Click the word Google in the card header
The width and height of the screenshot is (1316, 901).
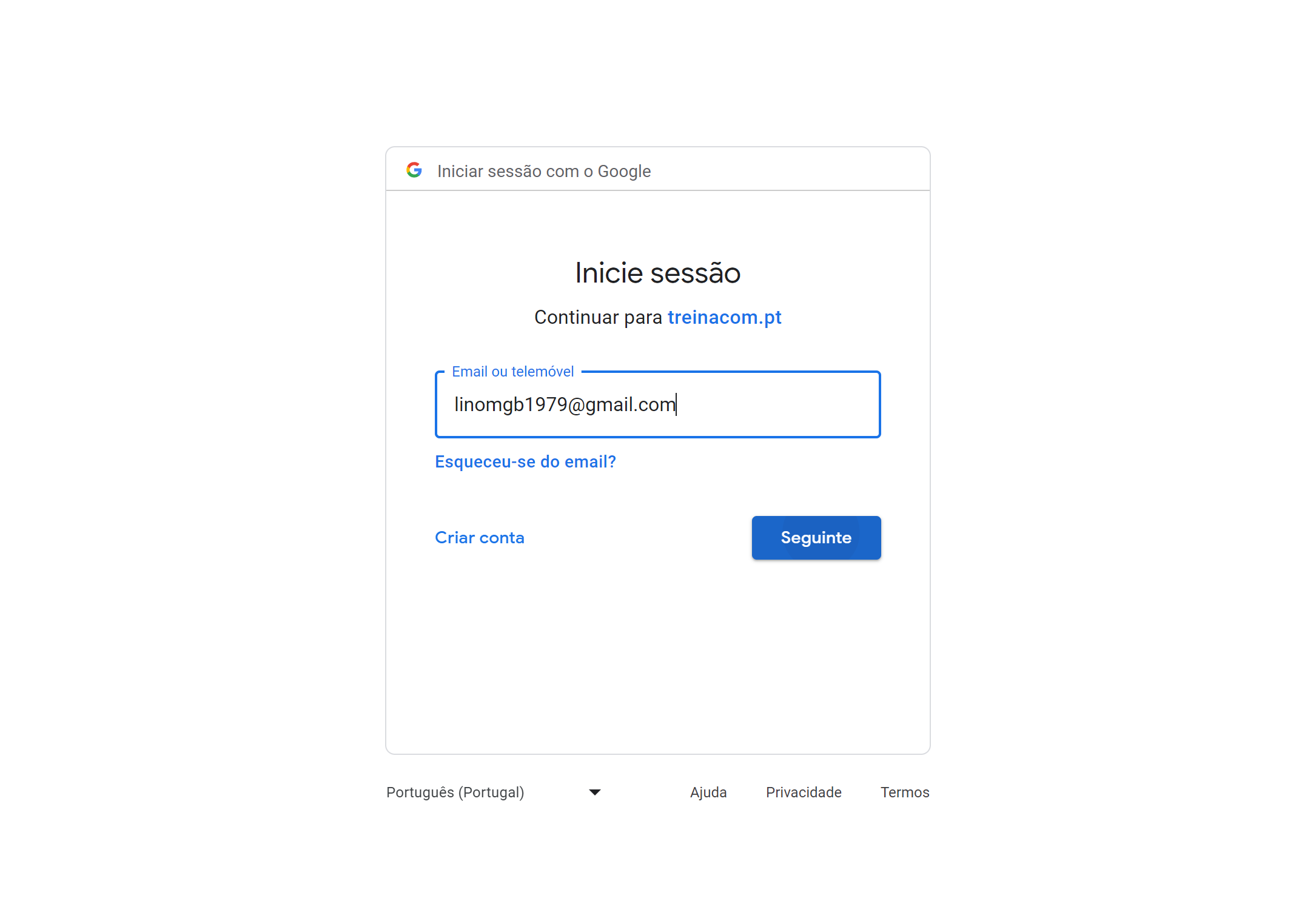click(x=624, y=172)
